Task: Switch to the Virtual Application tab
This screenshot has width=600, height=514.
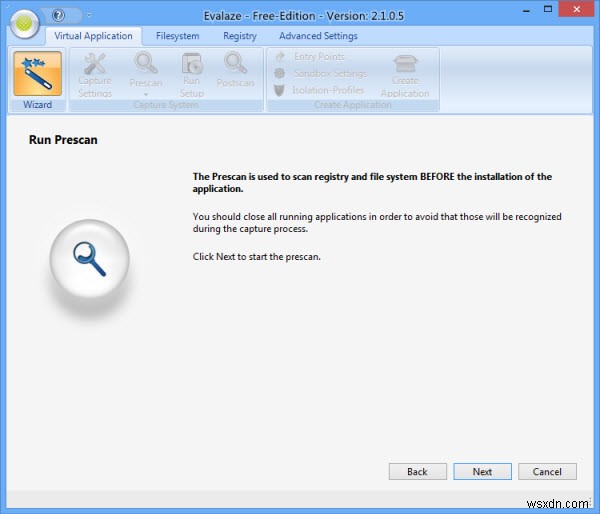Action: pyautogui.click(x=93, y=36)
